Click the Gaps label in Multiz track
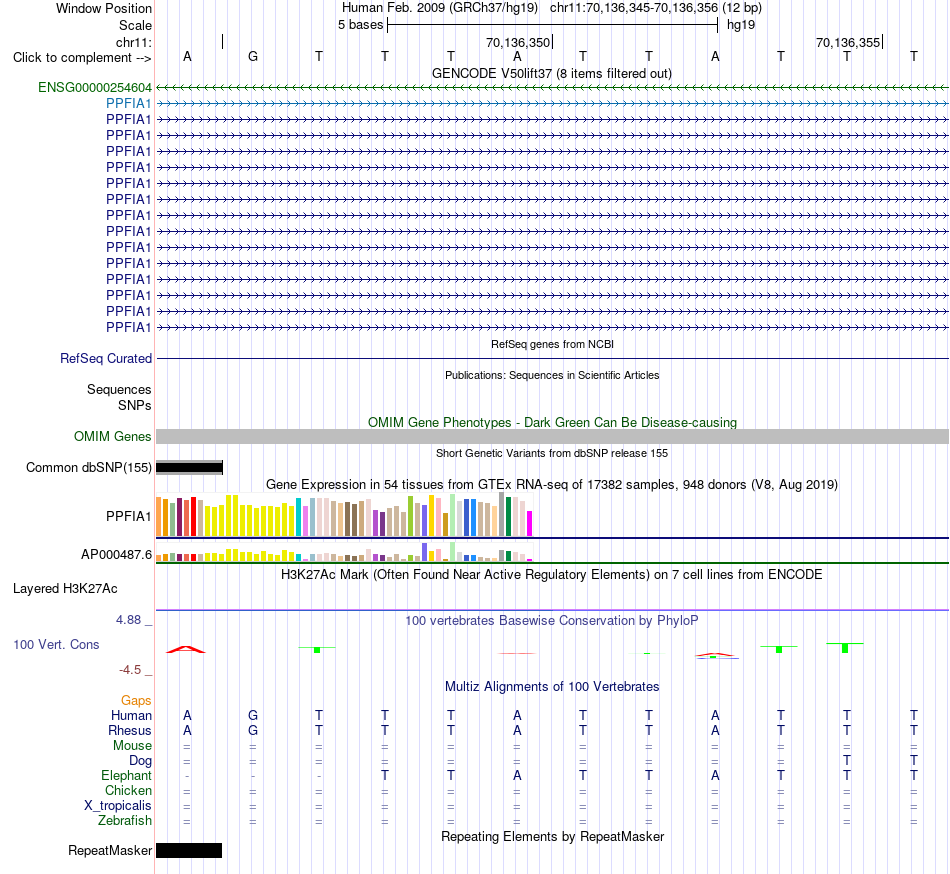 tap(136, 701)
